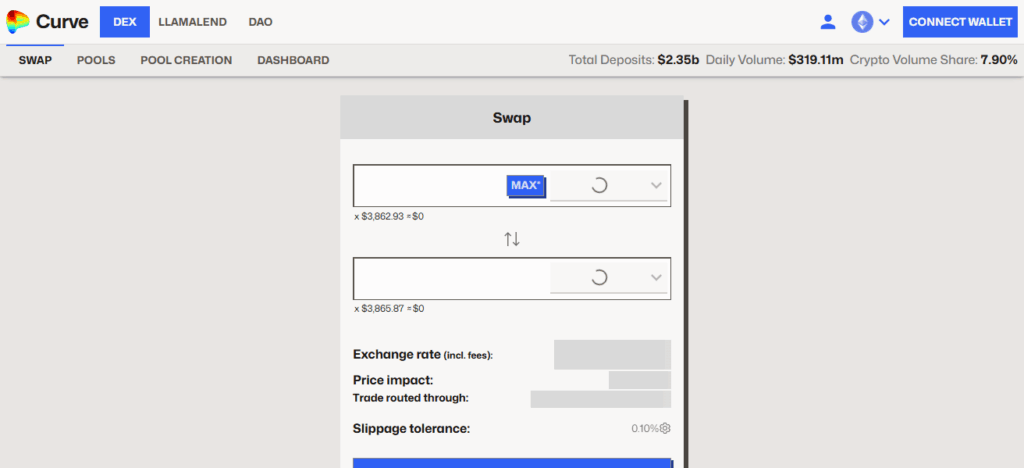This screenshot has width=1024, height=468.
Task: Go to POOLS page
Action: (x=96, y=60)
